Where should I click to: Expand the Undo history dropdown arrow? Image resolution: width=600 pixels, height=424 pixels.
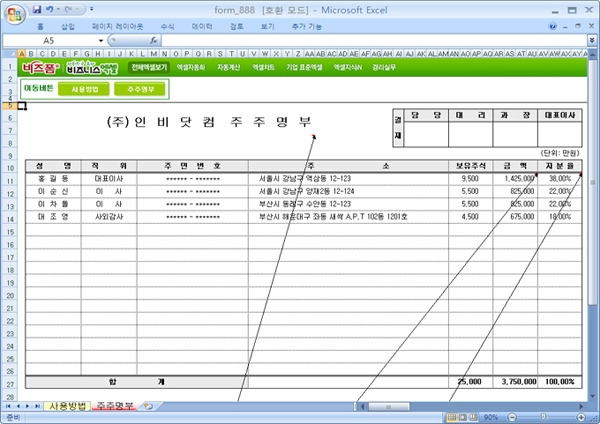(58, 9)
